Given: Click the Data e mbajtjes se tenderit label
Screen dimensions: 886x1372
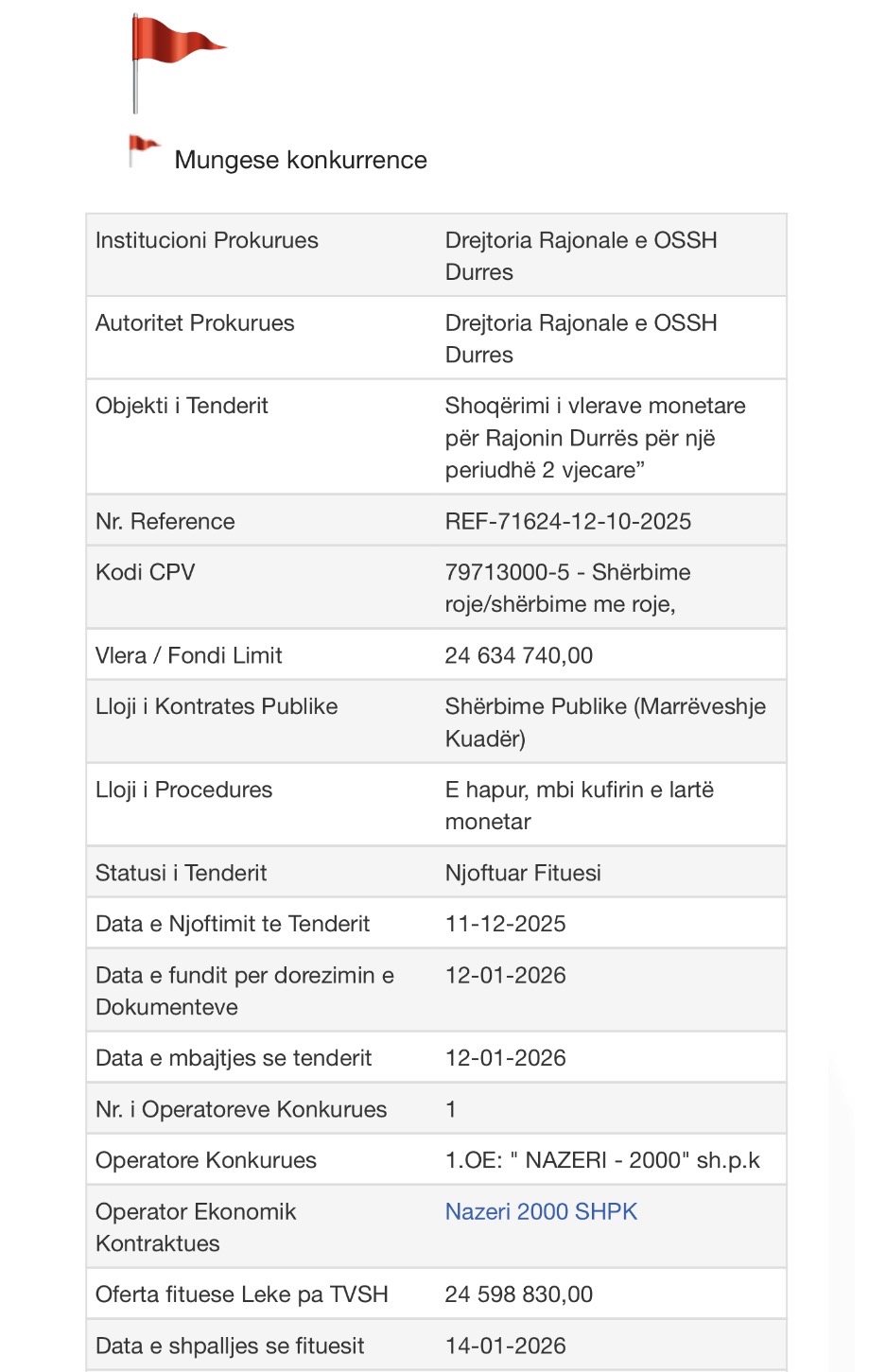Looking at the screenshot, I should click(234, 1058).
